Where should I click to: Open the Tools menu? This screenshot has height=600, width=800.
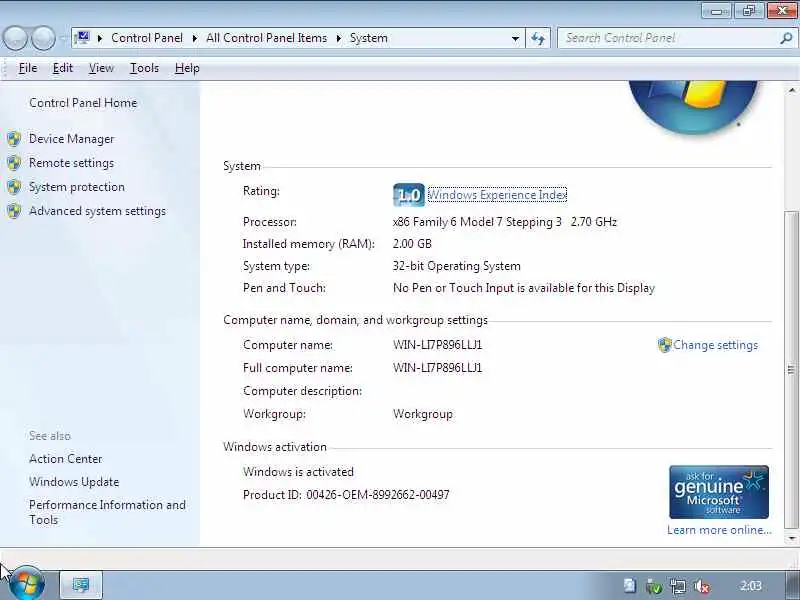pos(144,68)
